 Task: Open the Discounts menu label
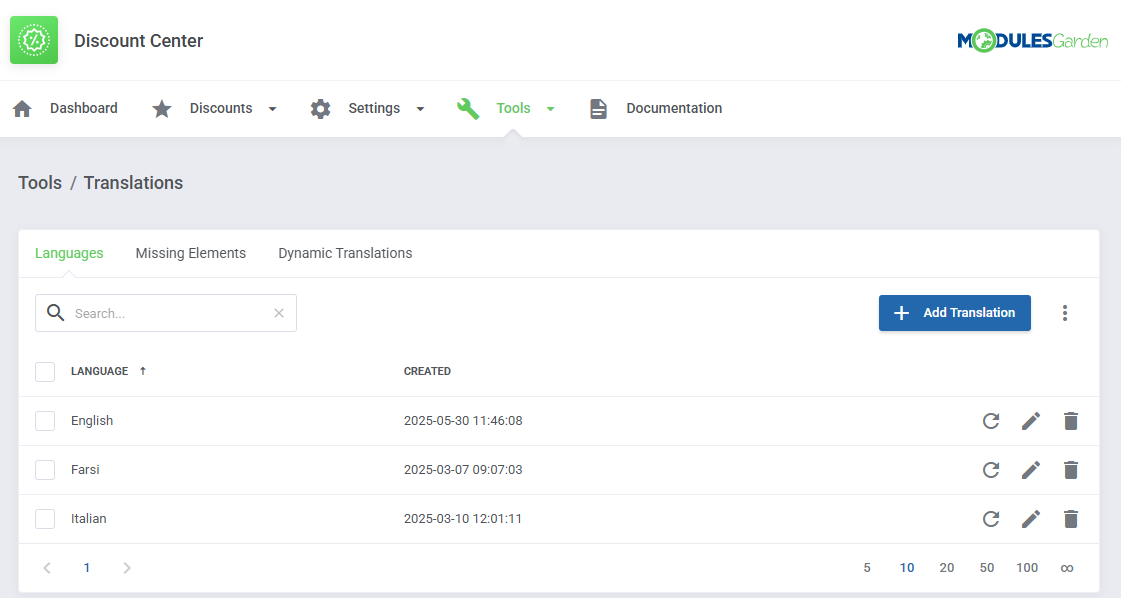point(221,108)
